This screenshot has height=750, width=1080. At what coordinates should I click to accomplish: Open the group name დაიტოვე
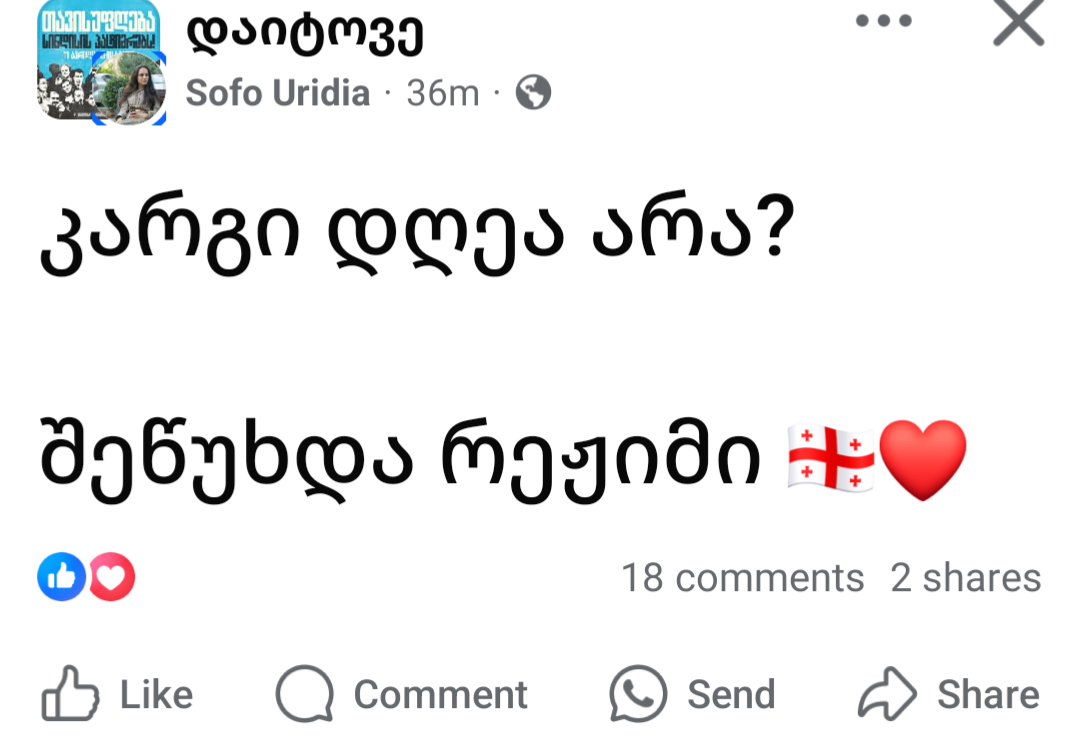305,37
